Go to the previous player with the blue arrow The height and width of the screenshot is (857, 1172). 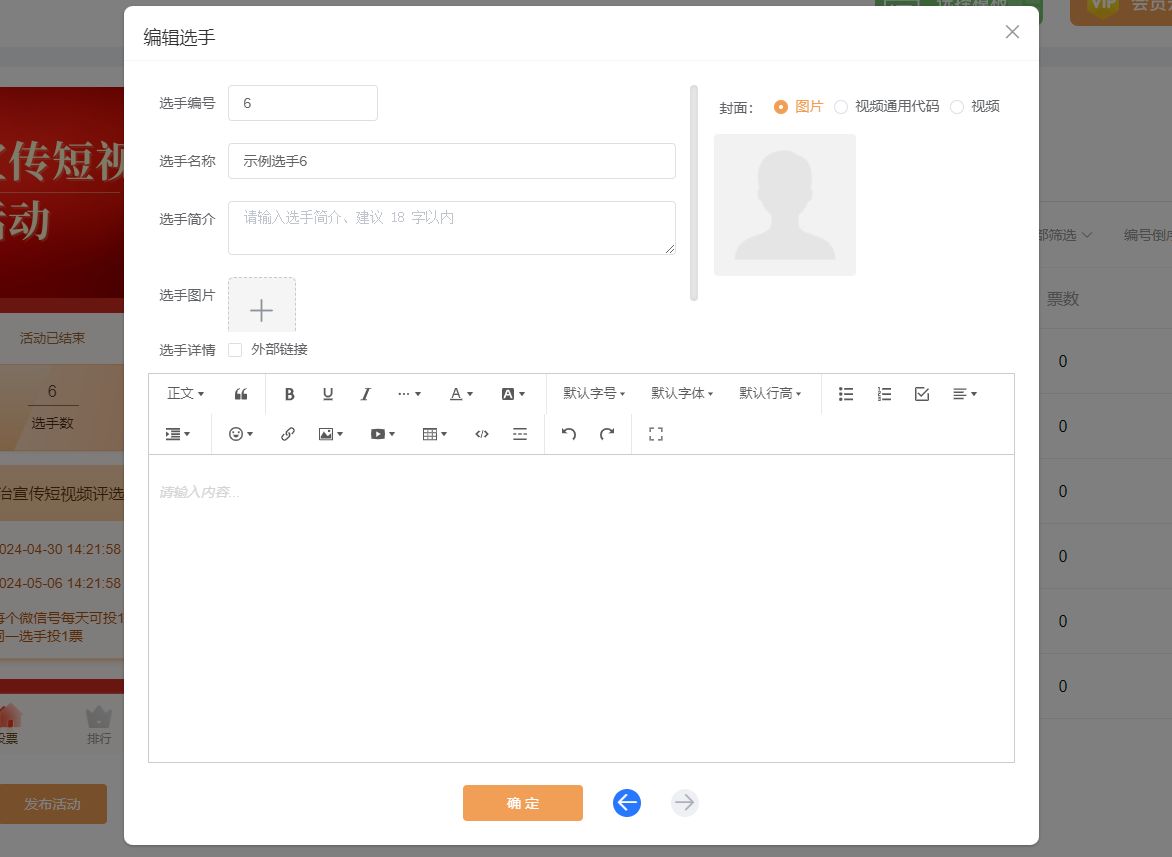tap(626, 802)
